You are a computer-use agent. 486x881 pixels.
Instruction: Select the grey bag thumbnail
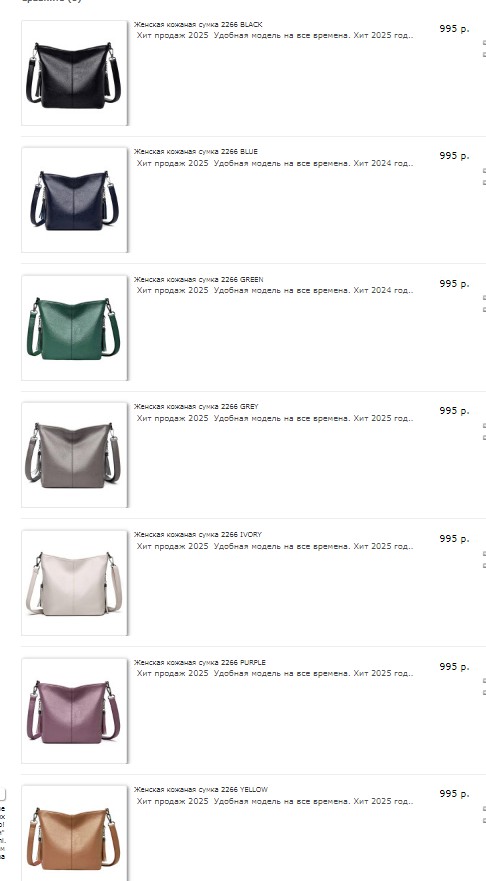74,455
